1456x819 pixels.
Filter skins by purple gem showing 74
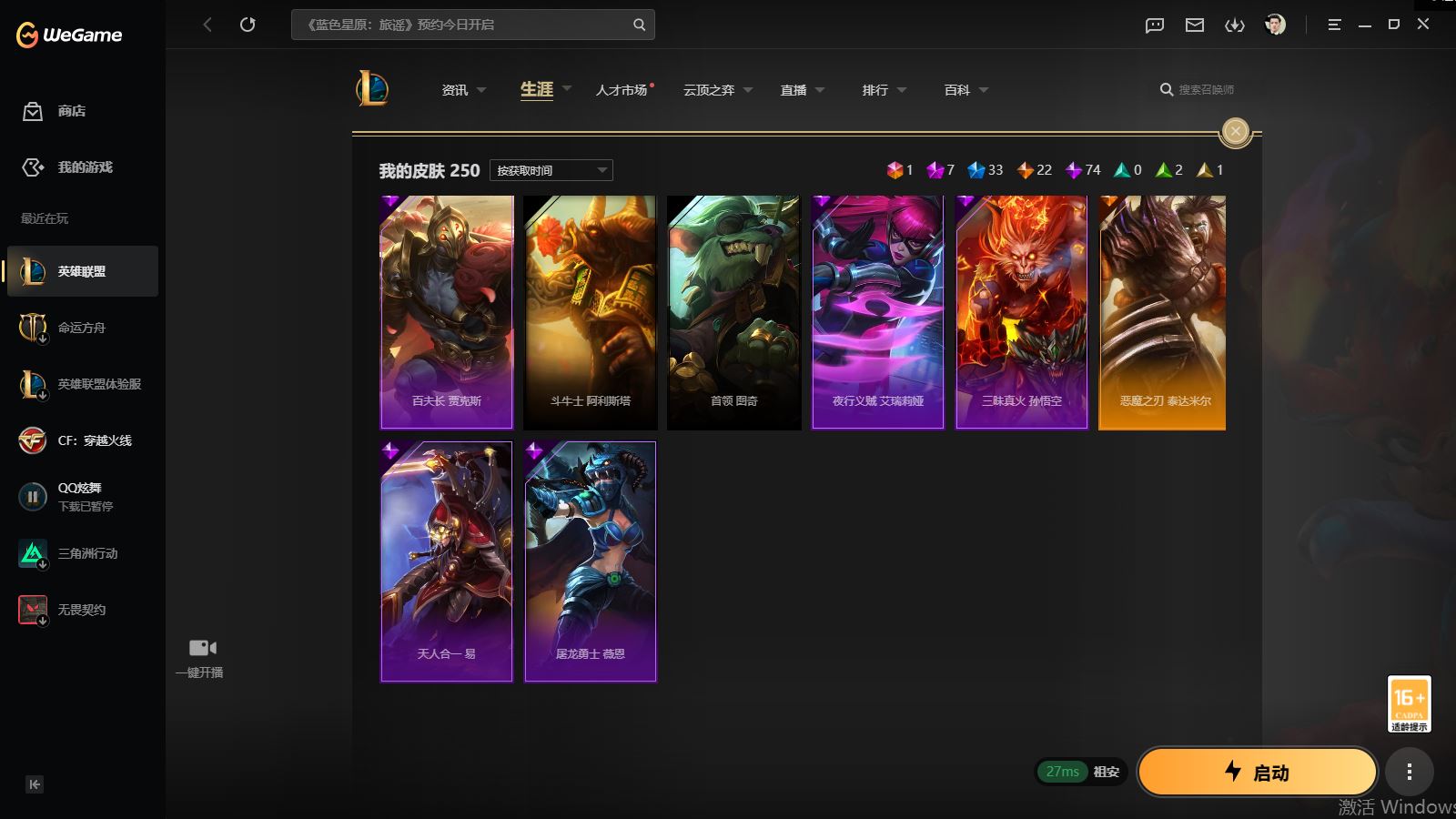[1083, 170]
